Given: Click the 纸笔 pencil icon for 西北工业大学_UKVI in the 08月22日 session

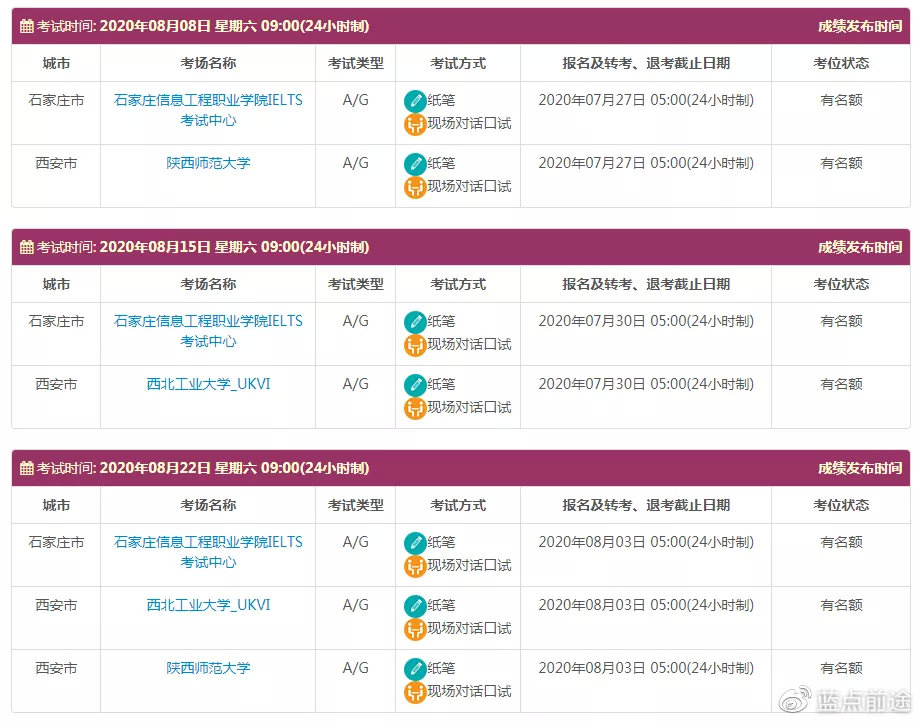Looking at the screenshot, I should [x=415, y=606].
